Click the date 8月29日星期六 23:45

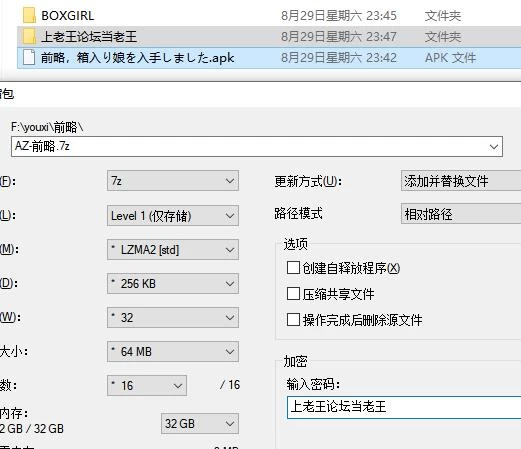[339, 16]
